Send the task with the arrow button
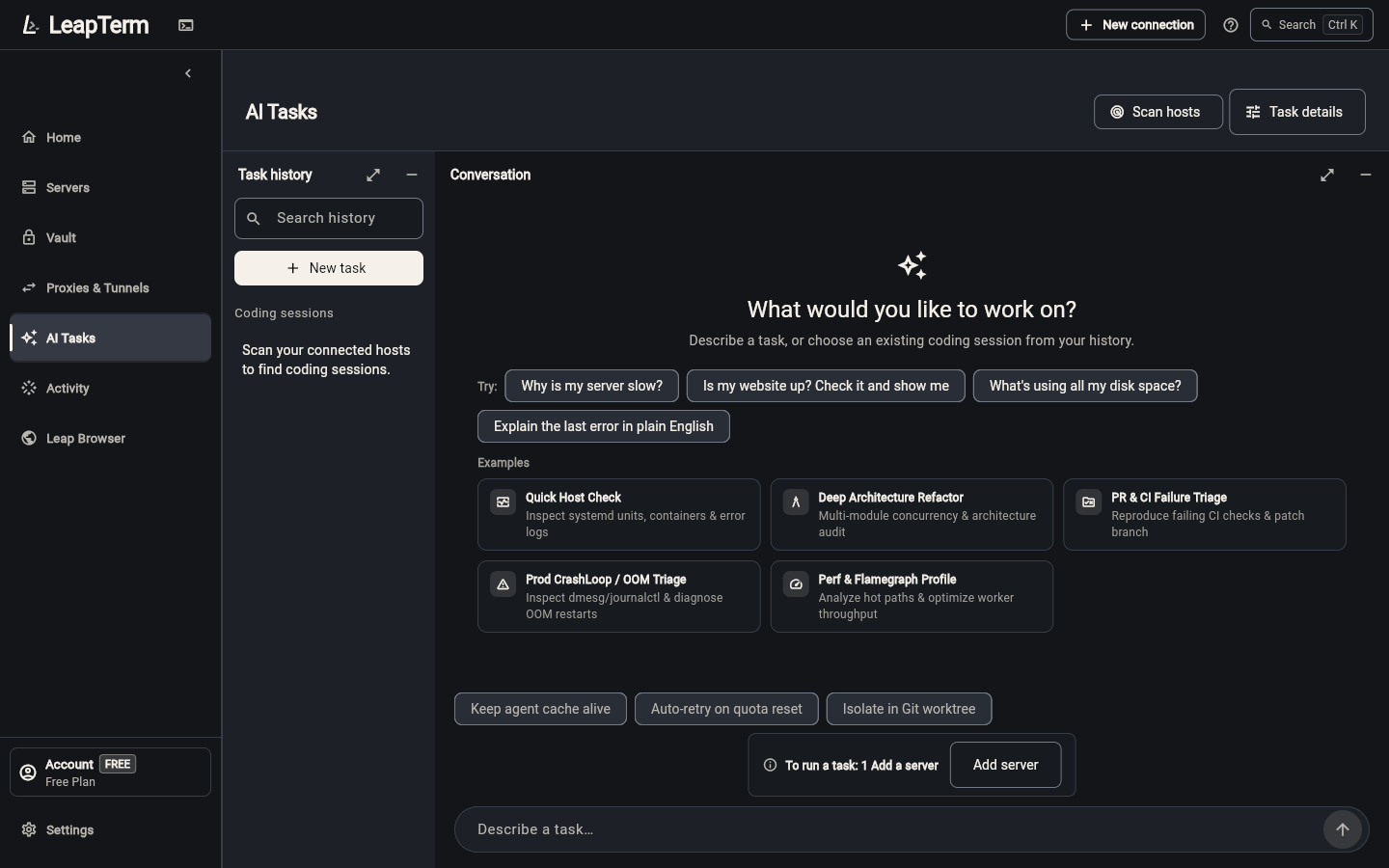1389x868 pixels. [1343, 829]
